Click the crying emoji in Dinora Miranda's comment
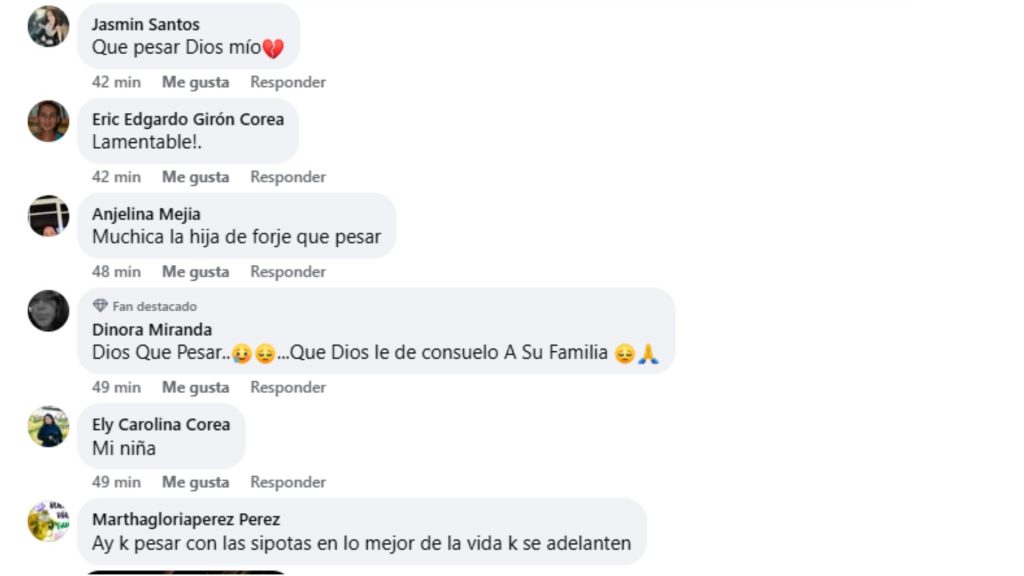1024x576 pixels. pos(240,354)
